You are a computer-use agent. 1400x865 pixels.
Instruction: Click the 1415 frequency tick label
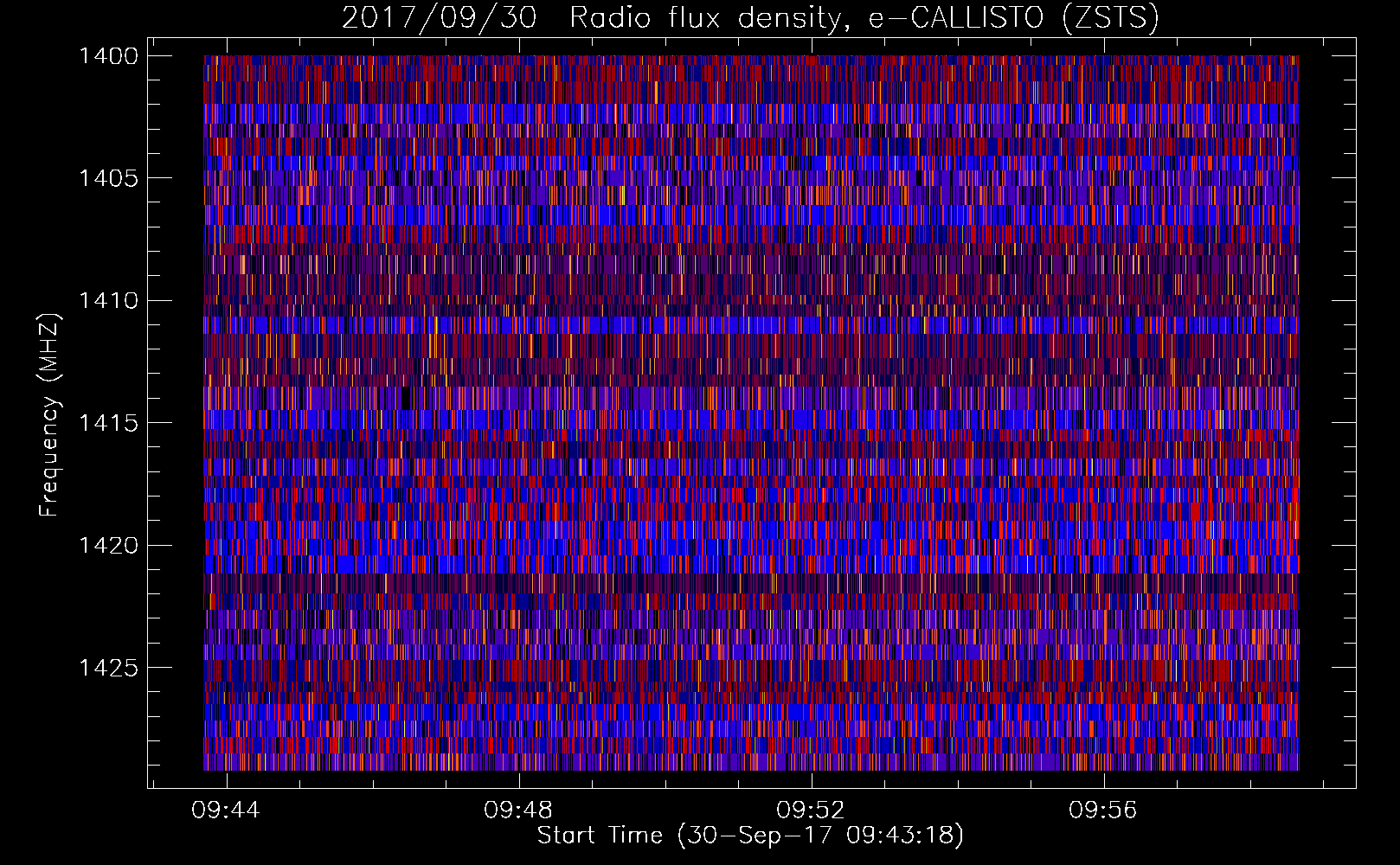coord(108,423)
